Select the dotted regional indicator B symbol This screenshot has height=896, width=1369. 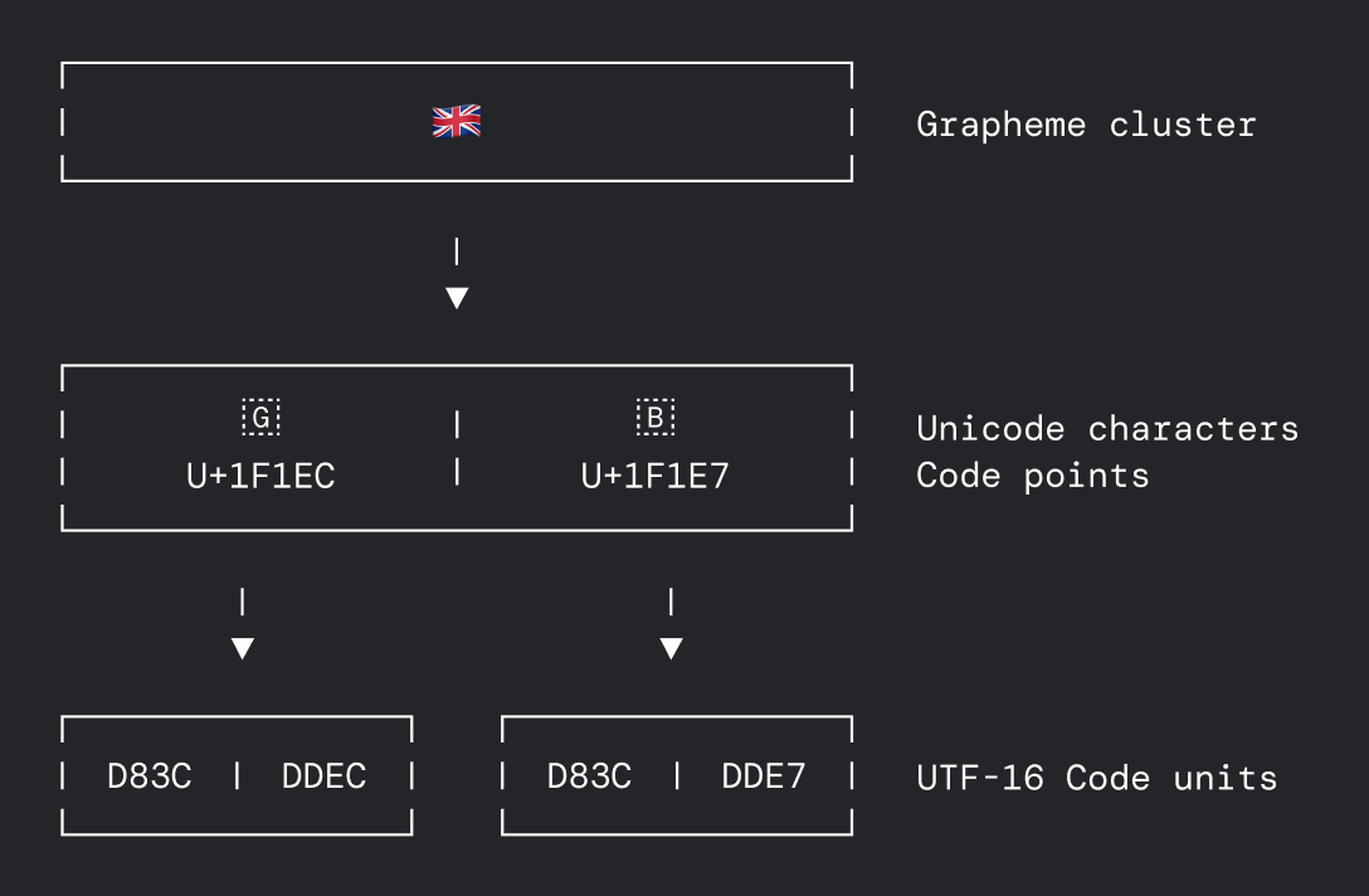tap(655, 417)
